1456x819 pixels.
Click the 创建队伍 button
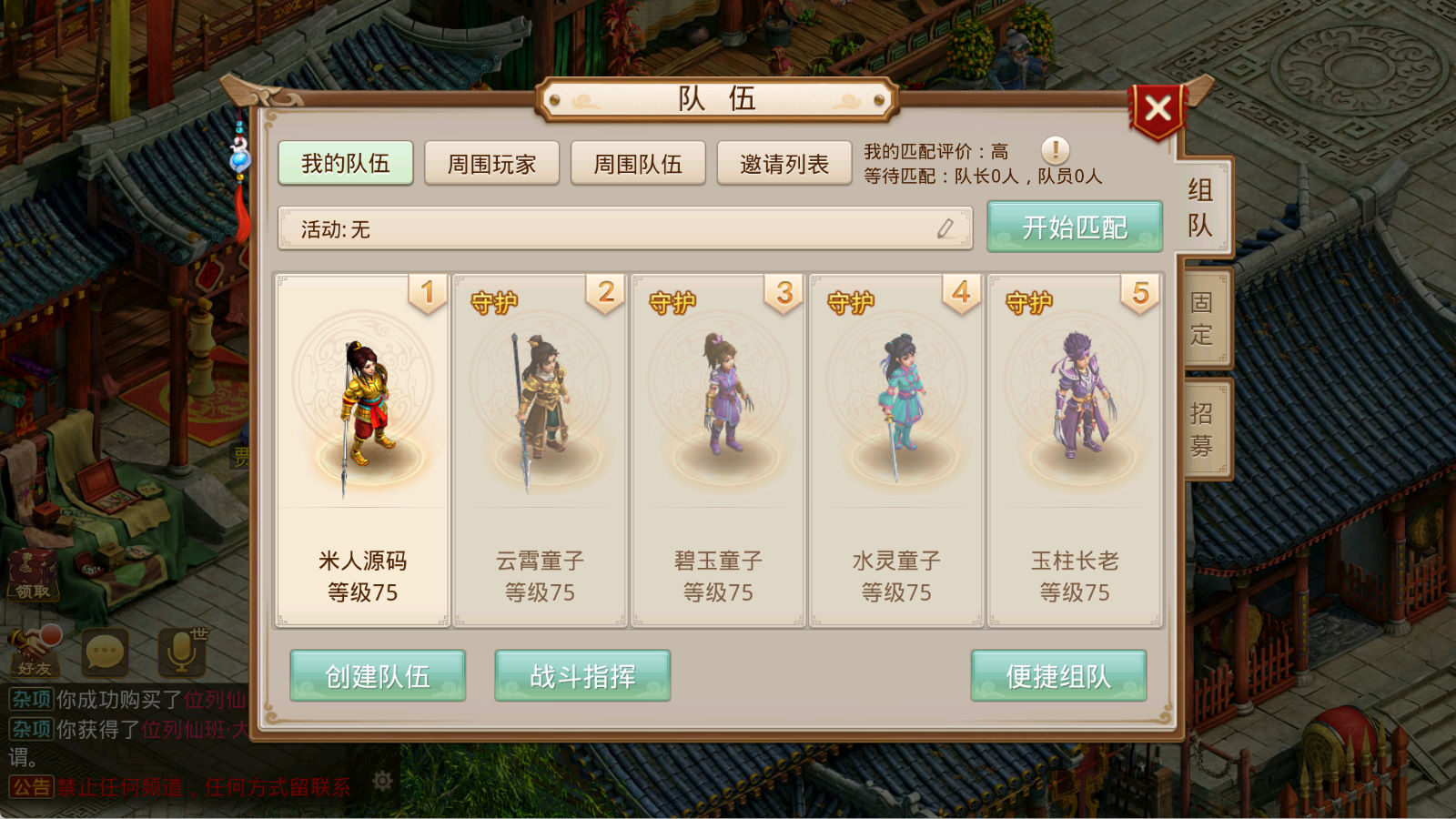point(378,676)
